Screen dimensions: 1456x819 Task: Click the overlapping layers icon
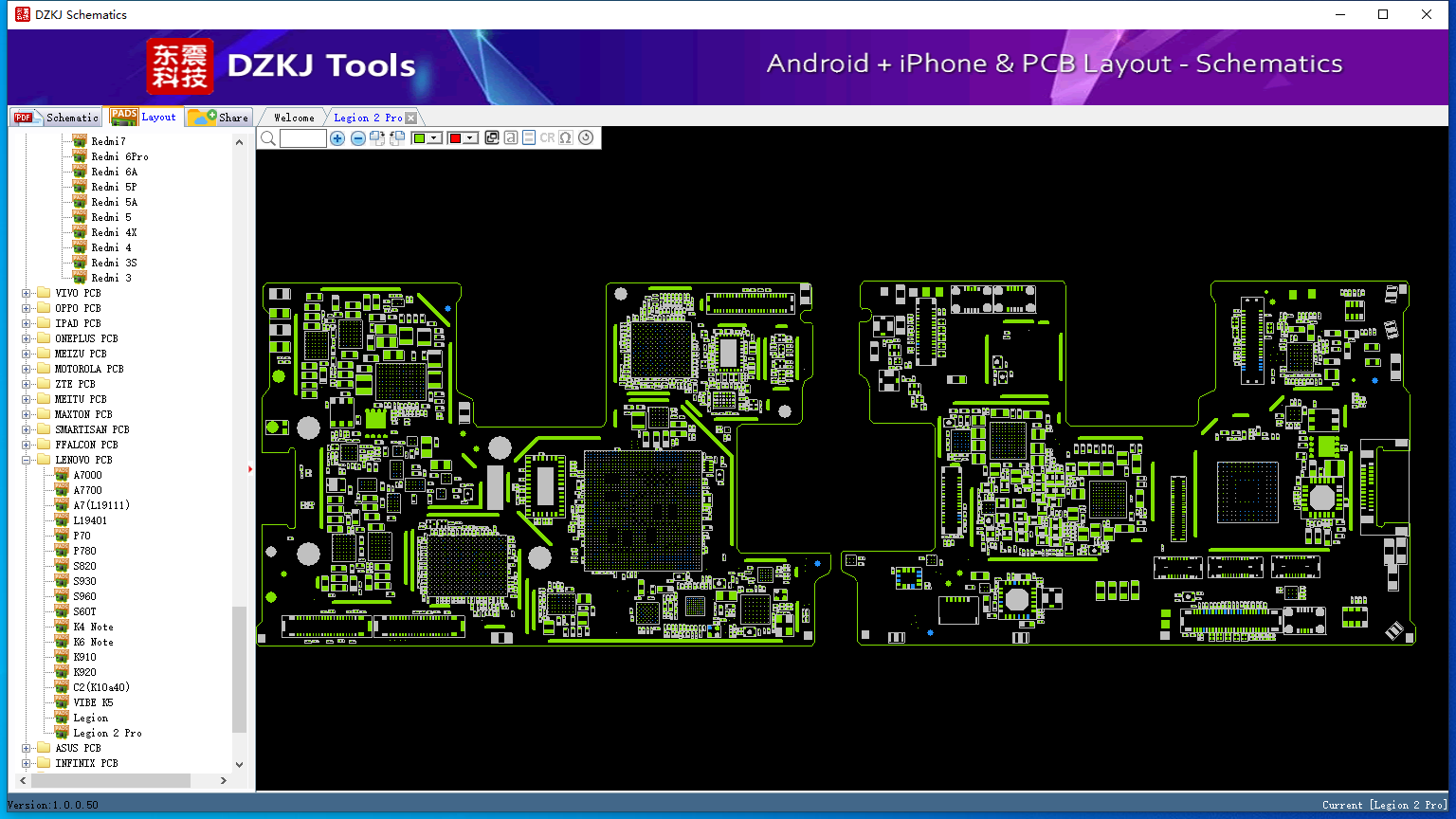pos(492,138)
